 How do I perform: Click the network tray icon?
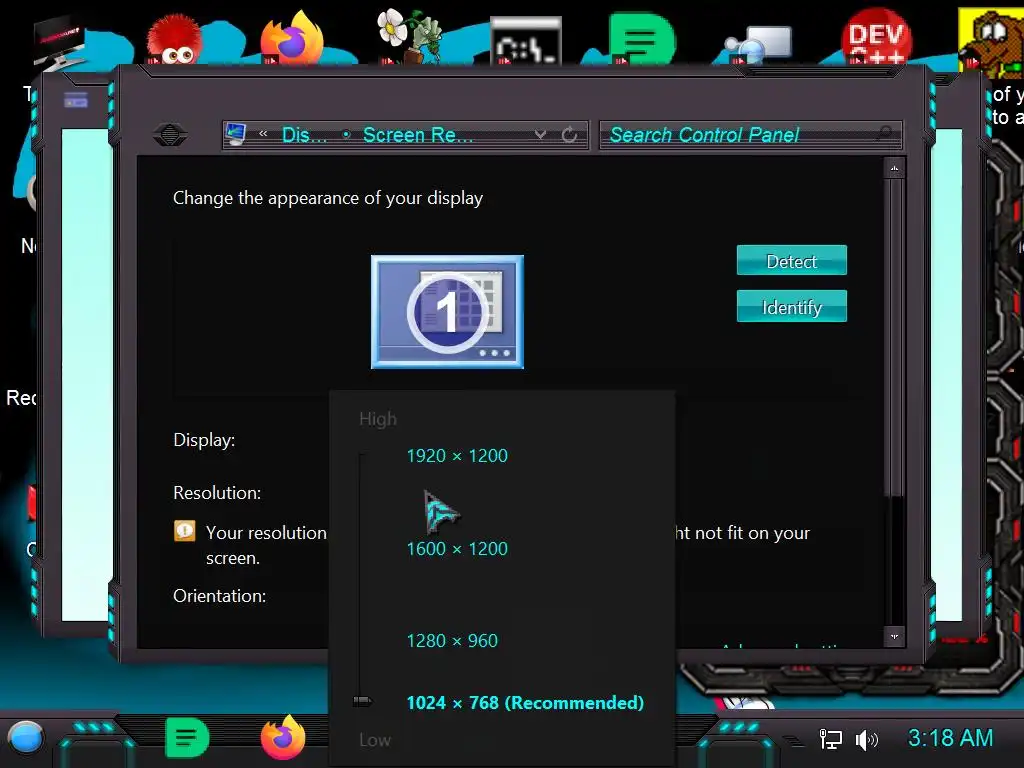coord(830,739)
